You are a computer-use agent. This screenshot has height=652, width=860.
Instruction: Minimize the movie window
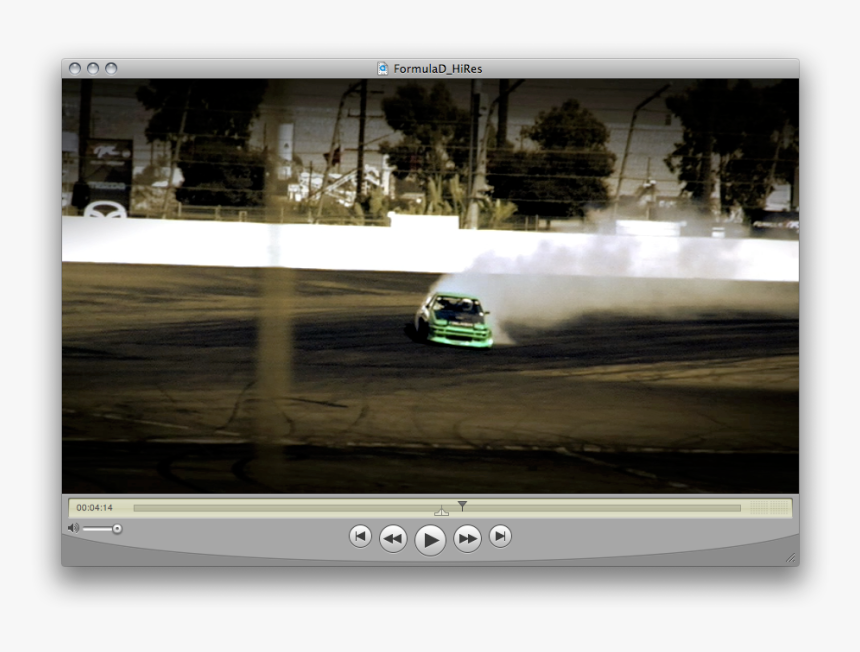coord(93,69)
